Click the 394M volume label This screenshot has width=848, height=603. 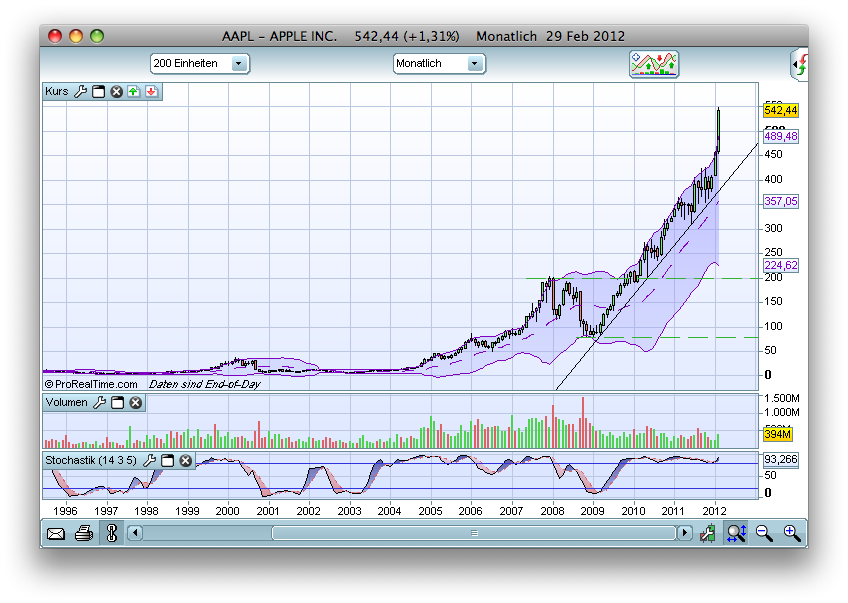point(778,434)
